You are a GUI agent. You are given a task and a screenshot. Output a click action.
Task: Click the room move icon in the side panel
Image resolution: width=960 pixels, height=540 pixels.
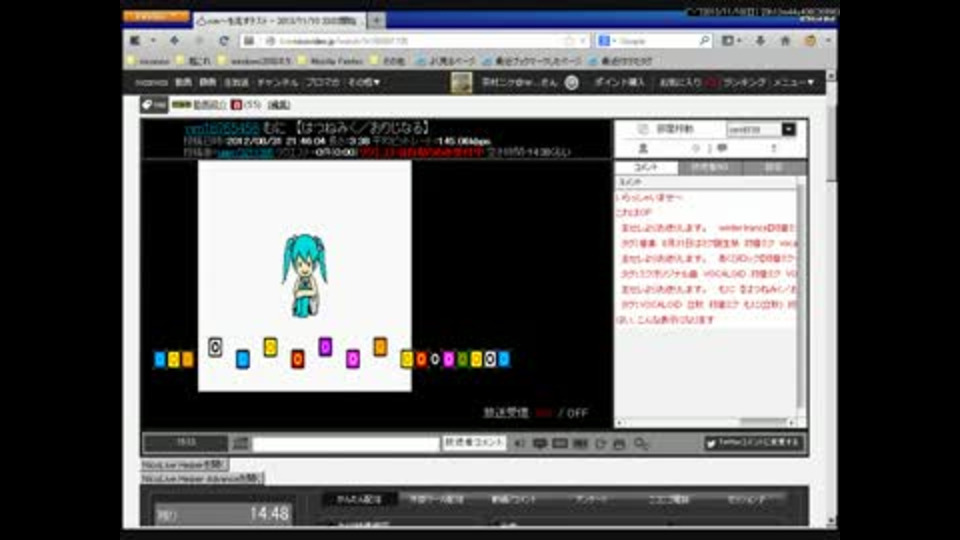pos(642,129)
